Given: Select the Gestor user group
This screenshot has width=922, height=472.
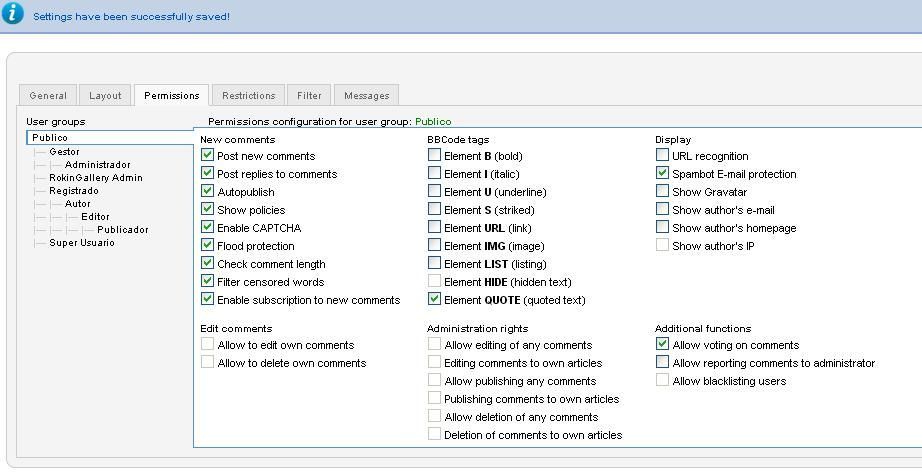Looking at the screenshot, I should click(64, 152).
